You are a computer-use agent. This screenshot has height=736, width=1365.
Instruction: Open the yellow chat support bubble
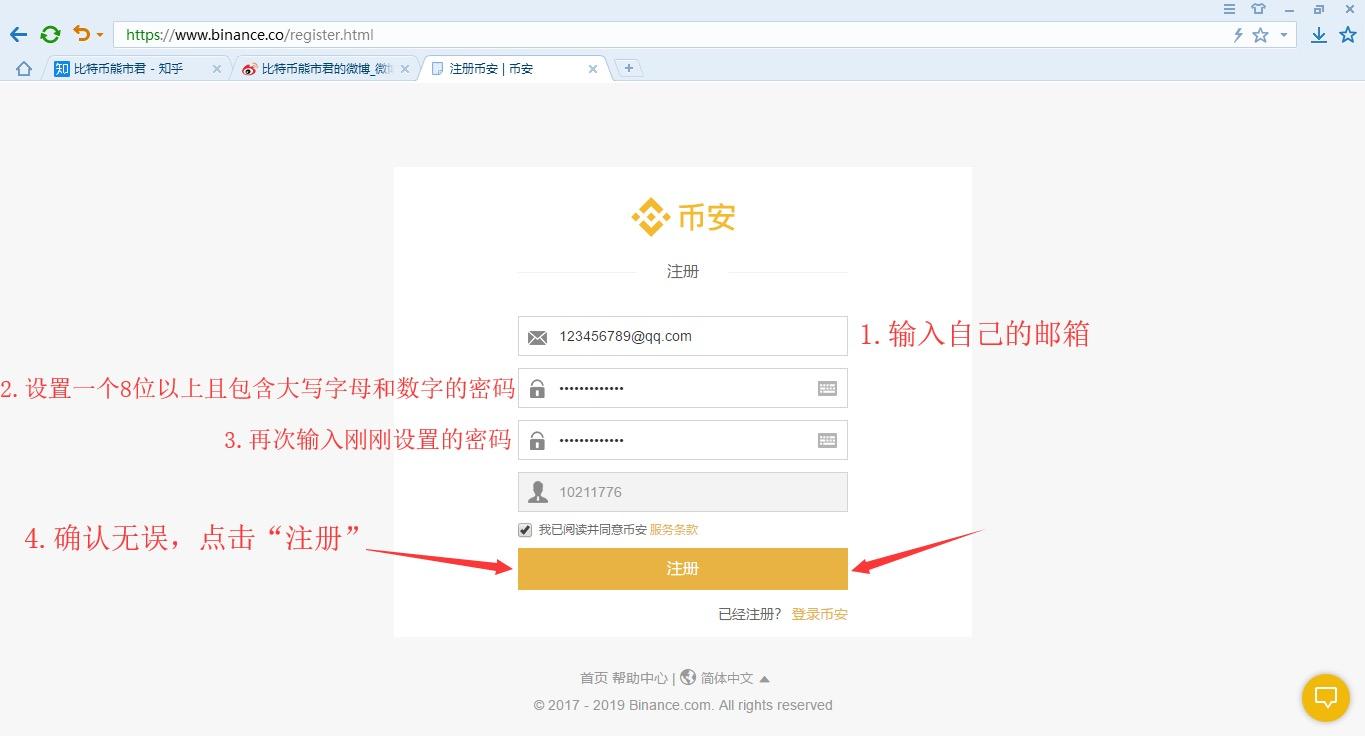(x=1326, y=697)
